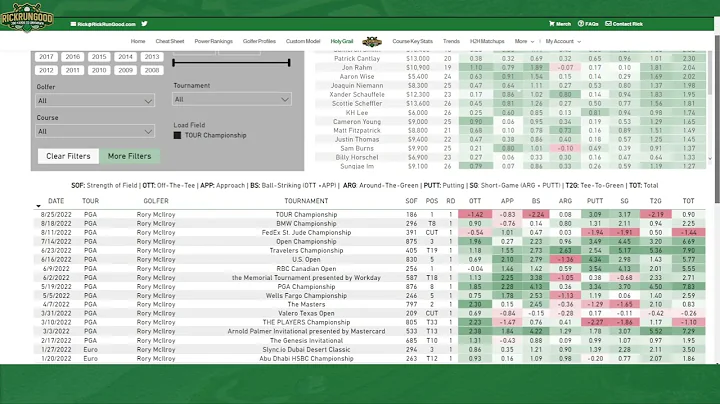Expand the My Account menu

click(x=563, y=41)
